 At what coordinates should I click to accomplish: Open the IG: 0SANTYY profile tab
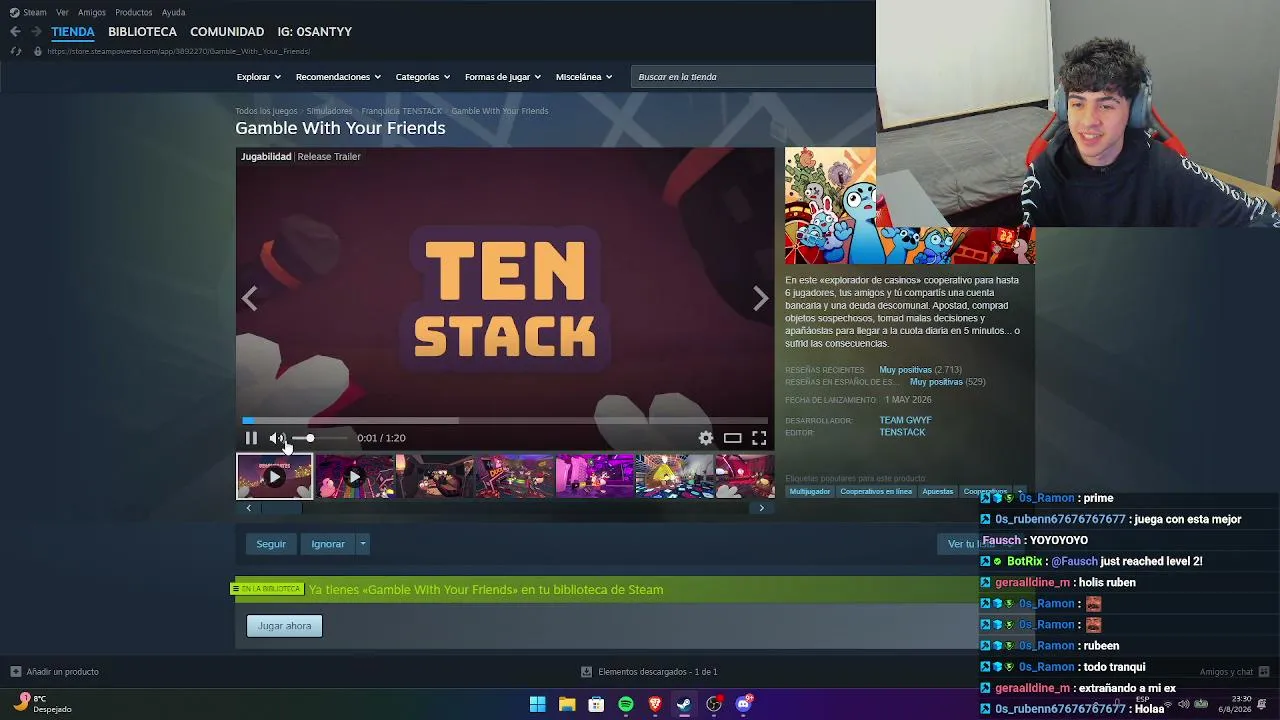click(x=314, y=32)
